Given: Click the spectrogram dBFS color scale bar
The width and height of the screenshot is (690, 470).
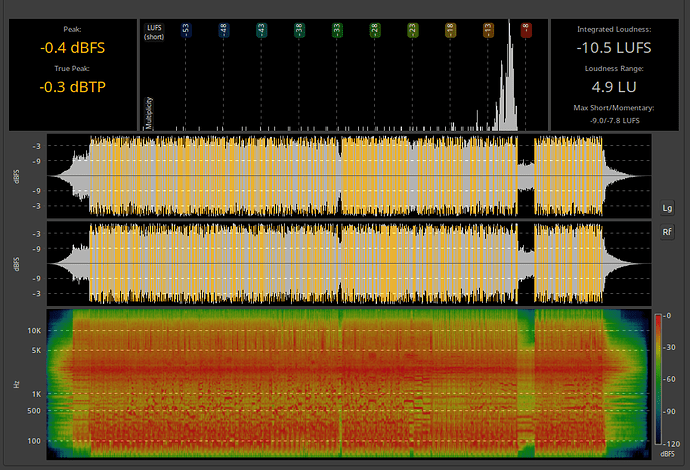Looking at the screenshot, I should click(658, 379).
